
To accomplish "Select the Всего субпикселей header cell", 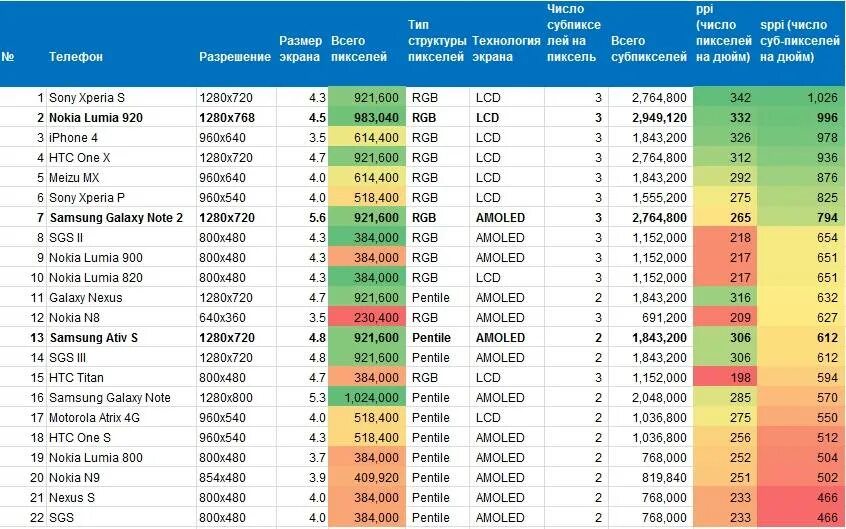I will click(x=649, y=49).
